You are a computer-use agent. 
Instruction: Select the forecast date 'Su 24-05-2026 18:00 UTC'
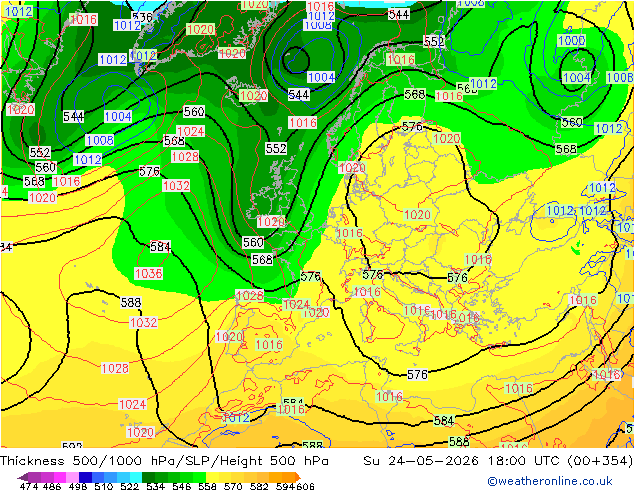(463, 461)
